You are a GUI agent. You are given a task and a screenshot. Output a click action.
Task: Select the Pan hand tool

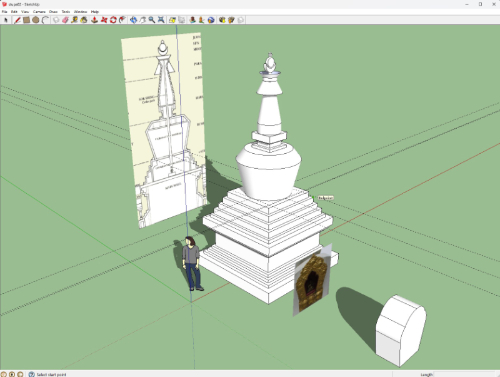click(143, 20)
